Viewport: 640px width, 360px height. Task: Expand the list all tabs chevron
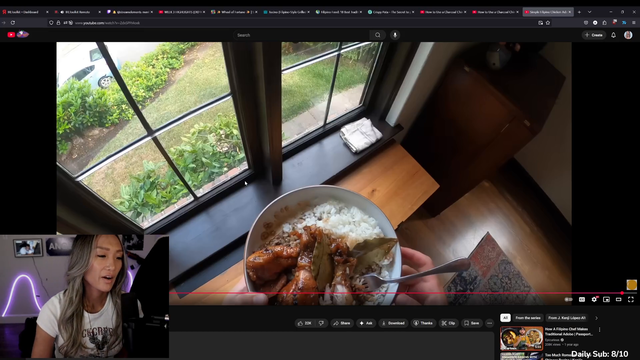pyautogui.click(x=589, y=12)
